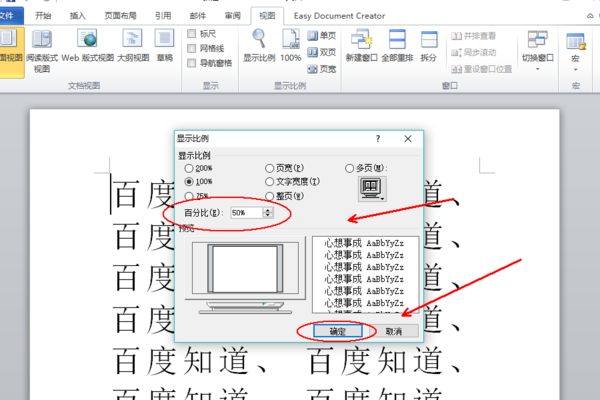Click 并排查看 view side by side
Image resolution: width=600 pixels, height=400 pixels.
473,36
